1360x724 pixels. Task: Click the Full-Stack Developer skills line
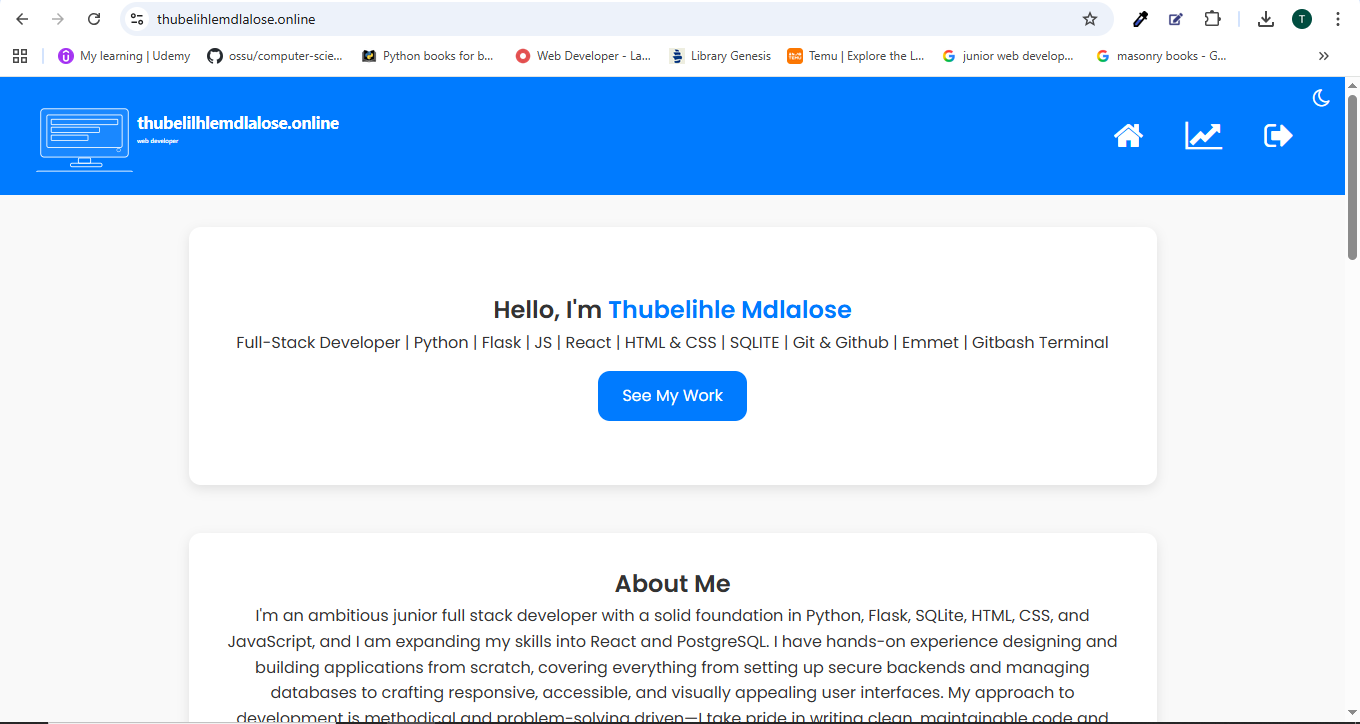(672, 343)
